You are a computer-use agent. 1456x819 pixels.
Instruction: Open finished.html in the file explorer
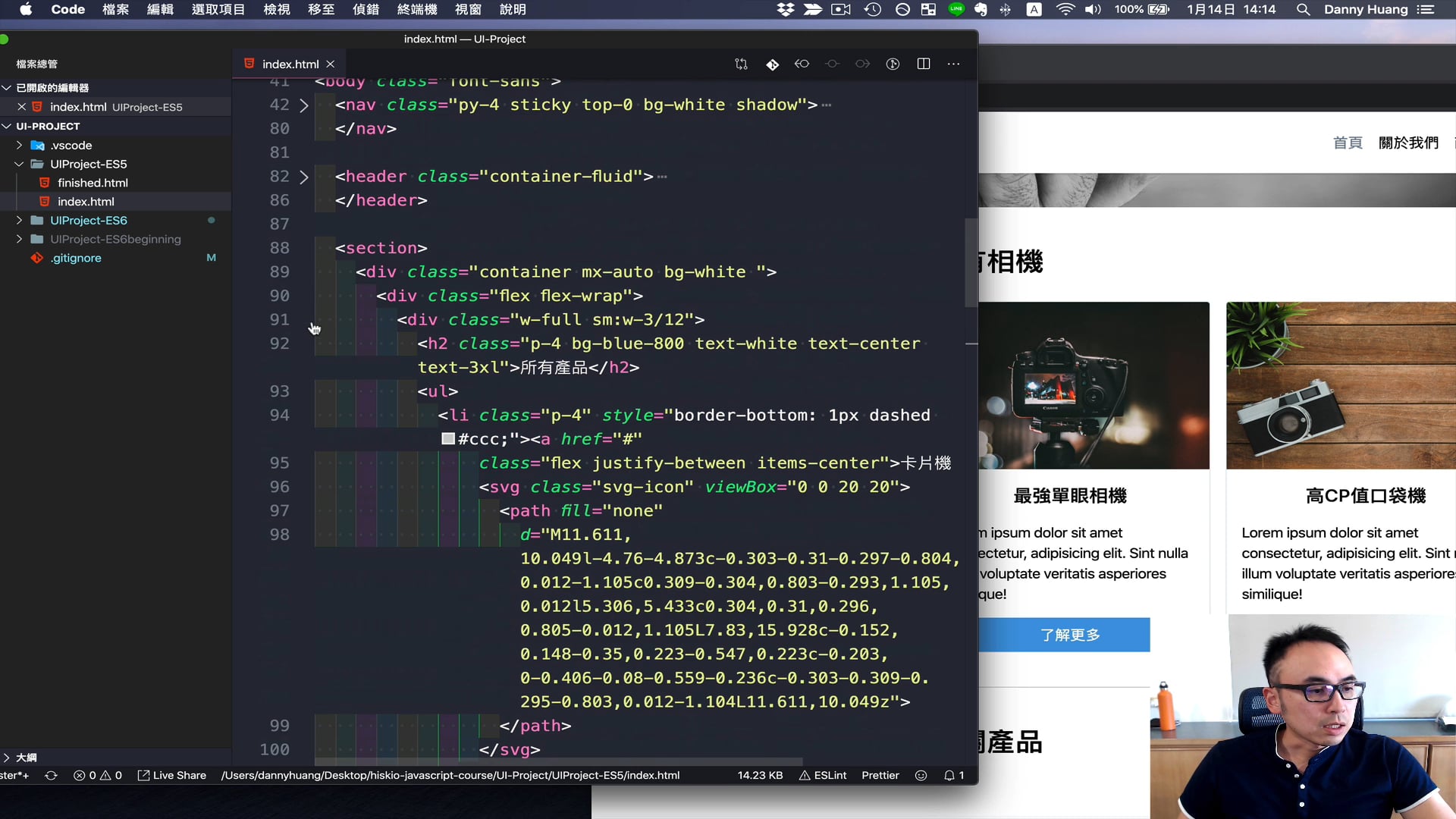[93, 183]
